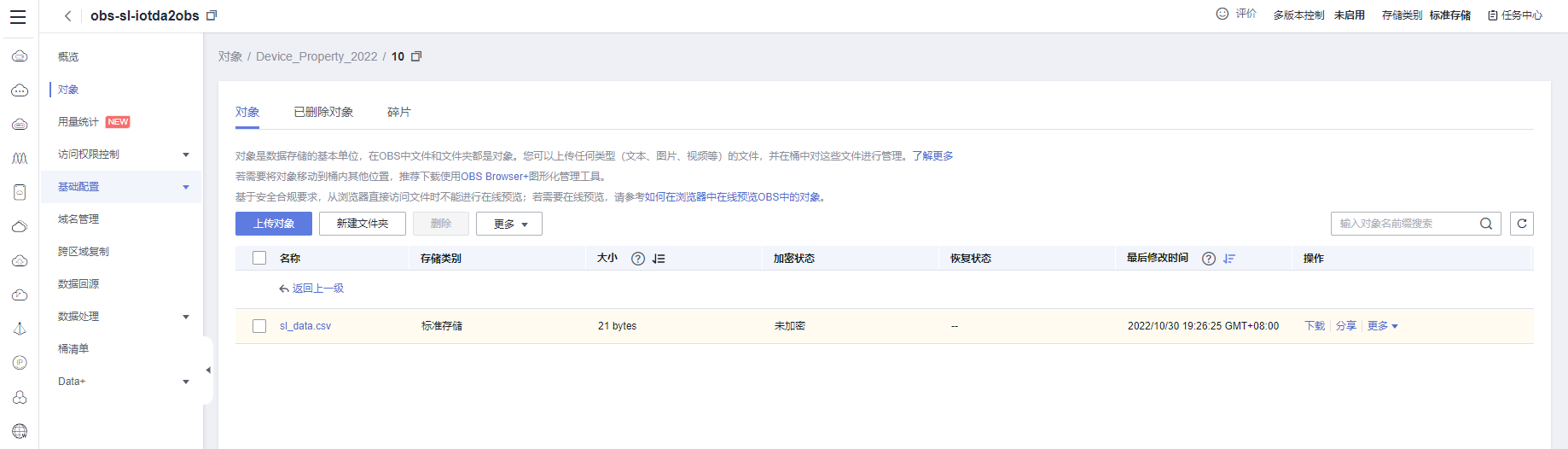Expand the 访问权限控制 menu arrow

[186, 155]
